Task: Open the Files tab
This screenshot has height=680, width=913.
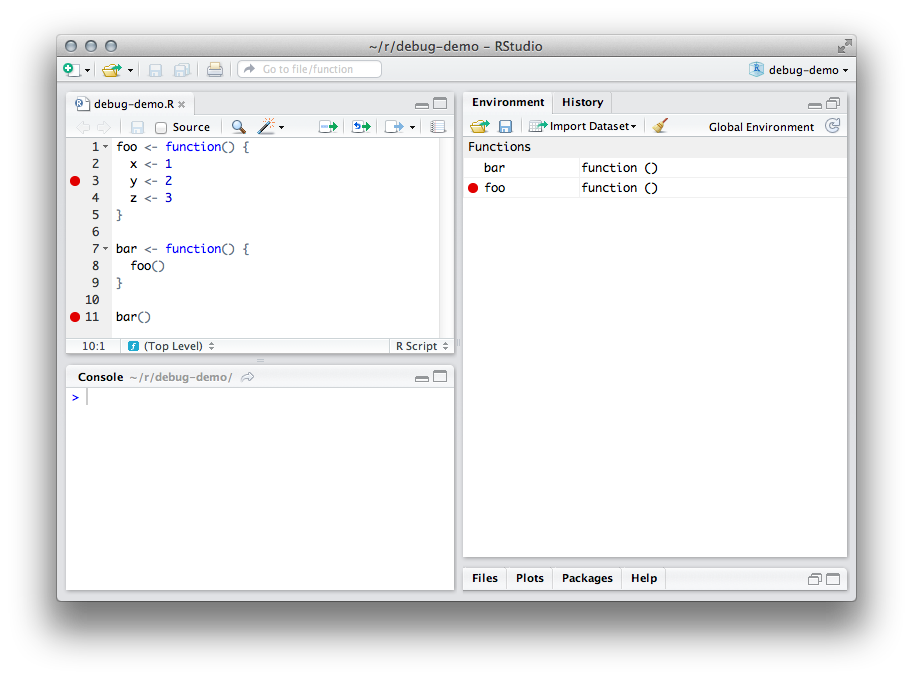Action: click(484, 578)
